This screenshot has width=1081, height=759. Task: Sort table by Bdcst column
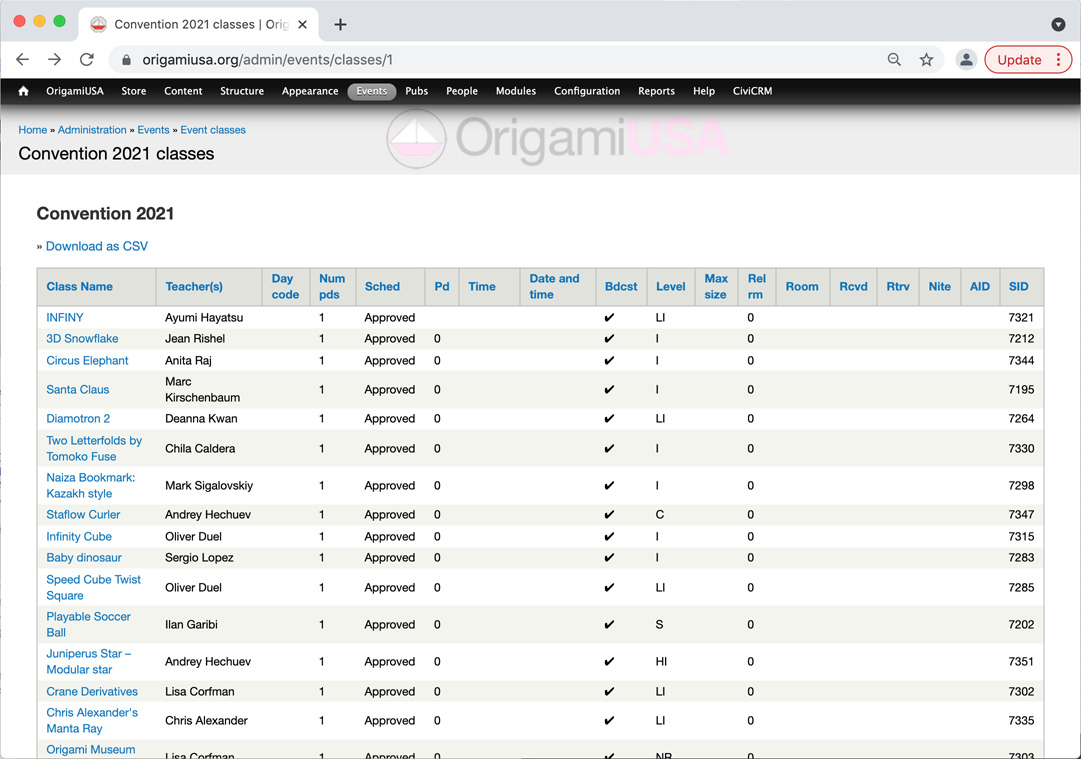point(621,287)
